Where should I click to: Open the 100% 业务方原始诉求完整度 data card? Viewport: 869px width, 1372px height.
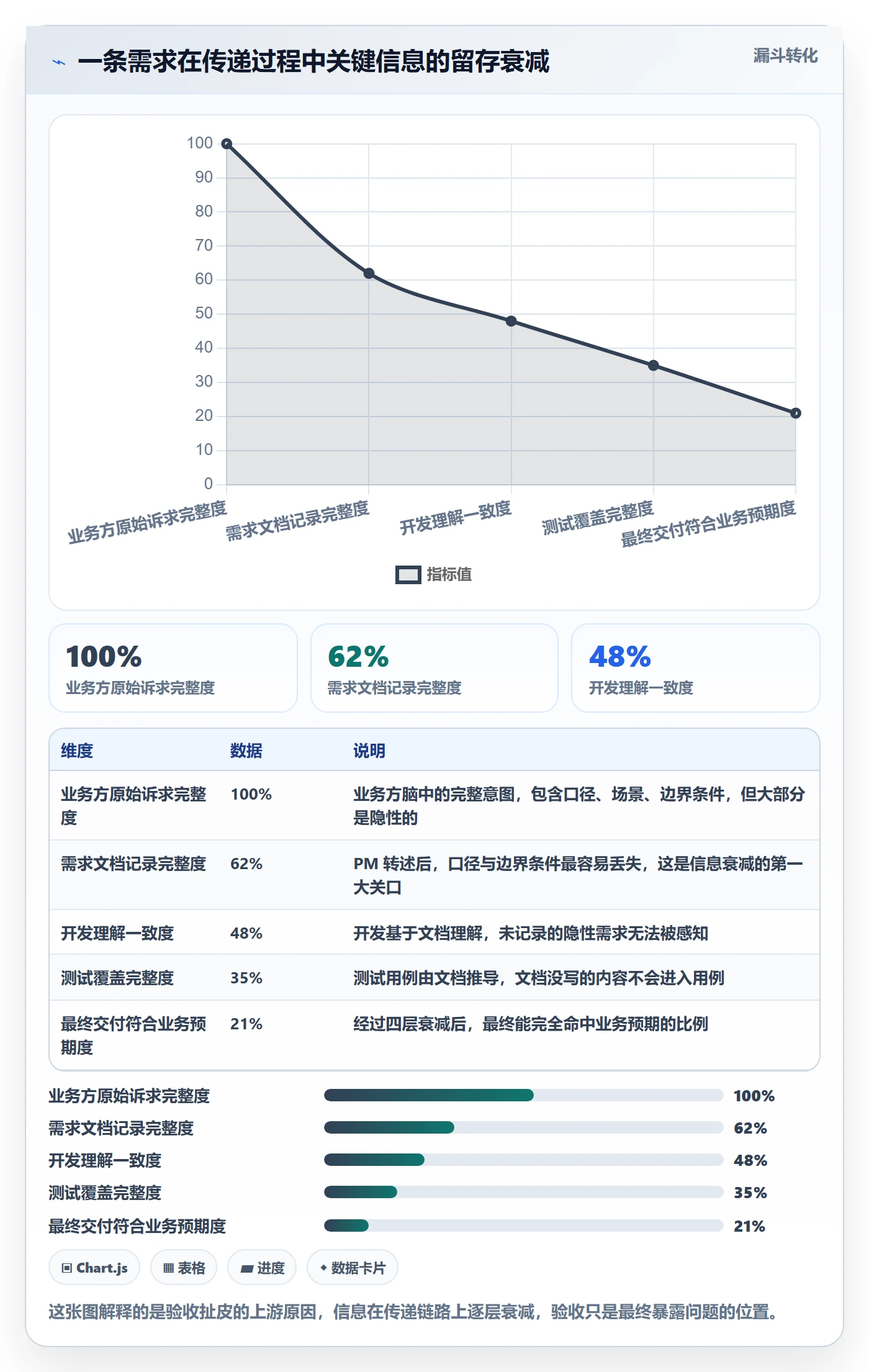(173, 668)
